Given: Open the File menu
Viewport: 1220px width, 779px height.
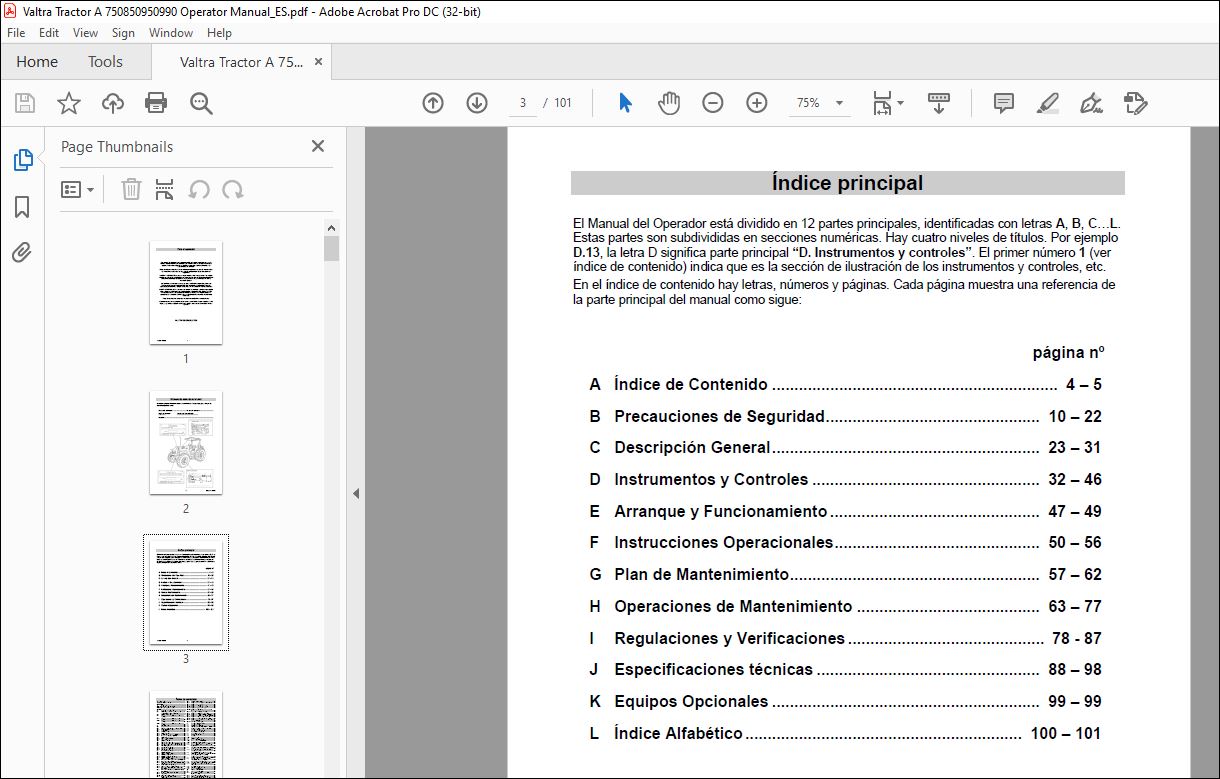Looking at the screenshot, I should (x=16, y=33).
